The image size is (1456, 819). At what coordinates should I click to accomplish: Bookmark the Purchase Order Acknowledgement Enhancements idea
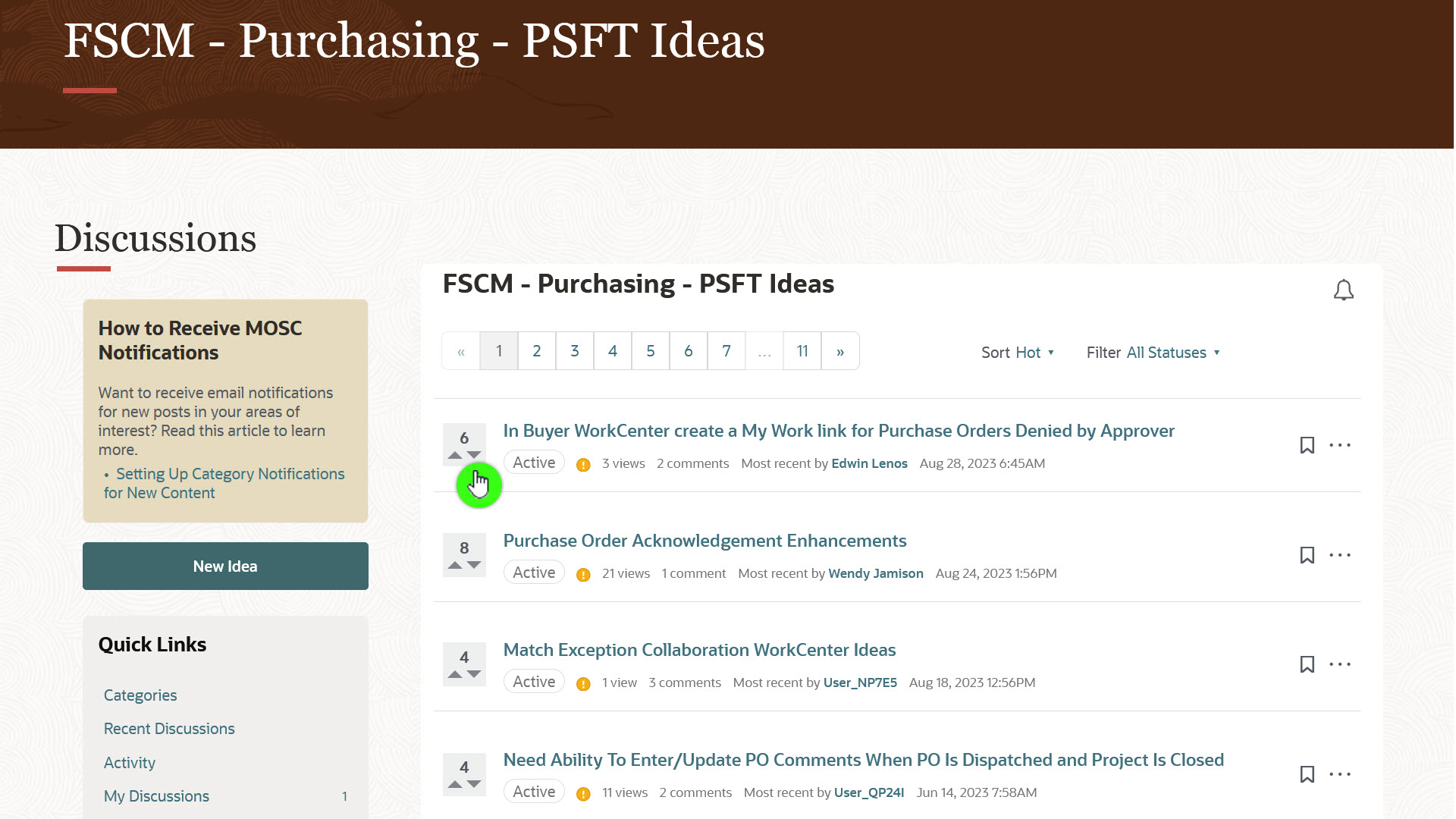(x=1307, y=555)
